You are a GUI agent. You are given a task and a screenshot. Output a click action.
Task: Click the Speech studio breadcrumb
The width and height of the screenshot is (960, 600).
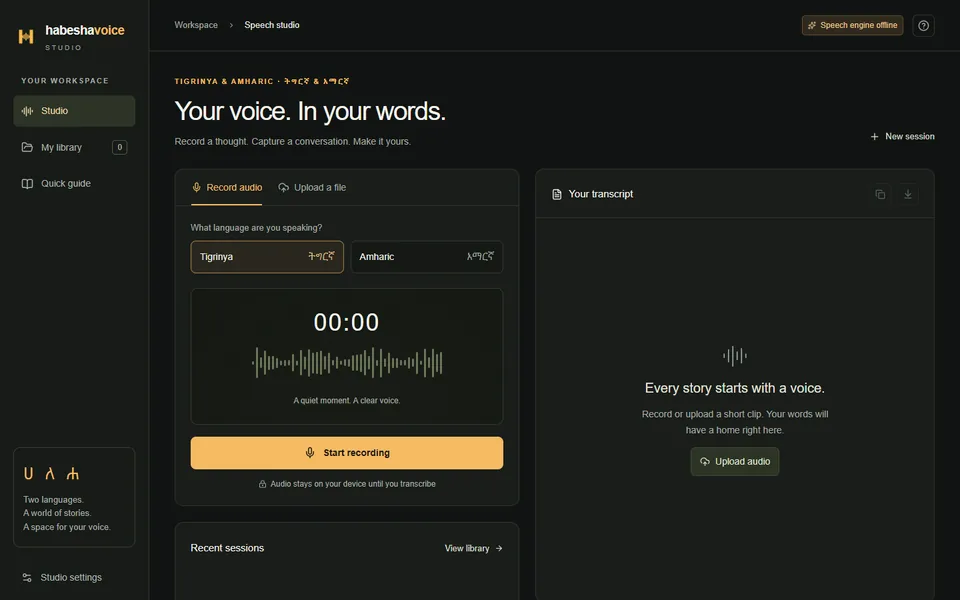[272, 25]
